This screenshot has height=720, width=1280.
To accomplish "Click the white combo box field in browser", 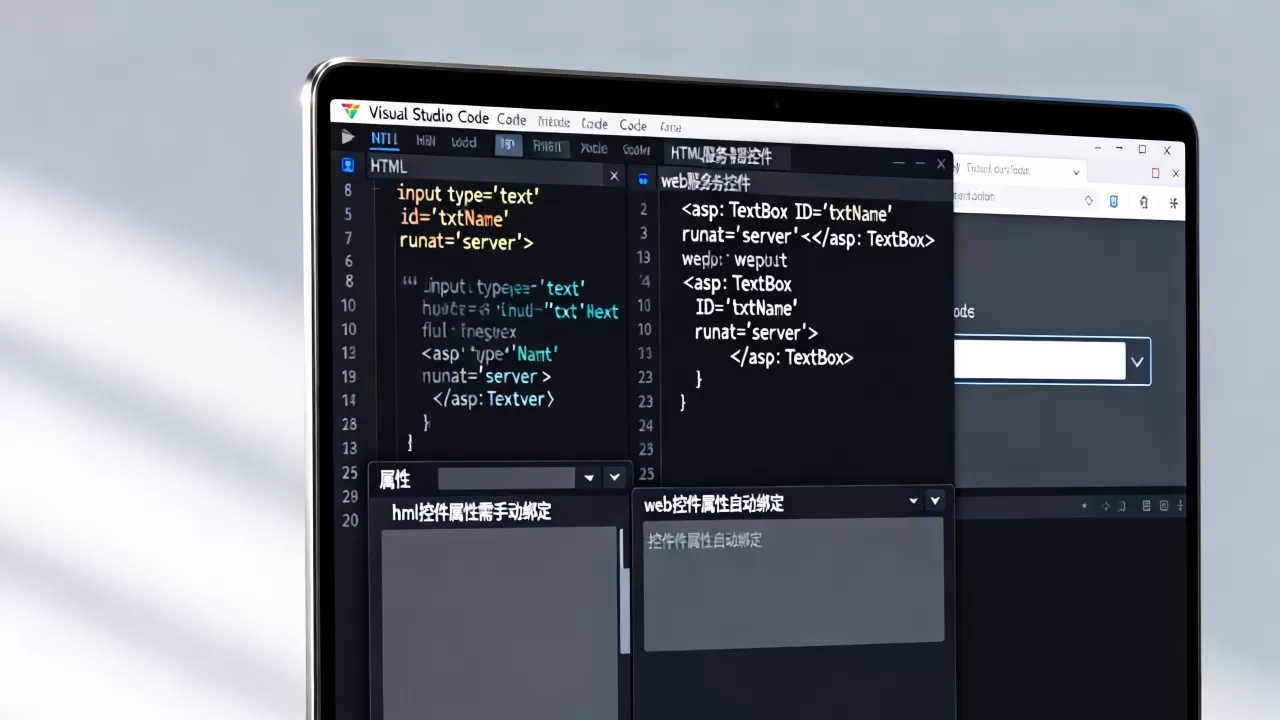I will (x=1040, y=361).
